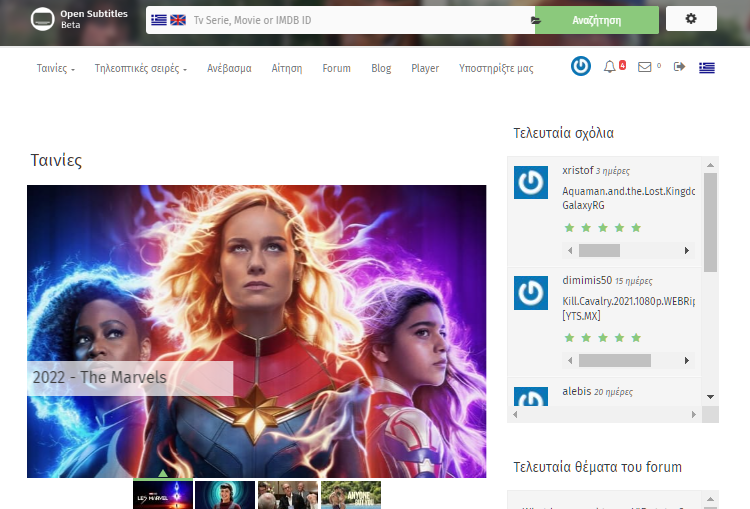
Task: Click the Ταινίες section heading
Action: (x=56, y=160)
